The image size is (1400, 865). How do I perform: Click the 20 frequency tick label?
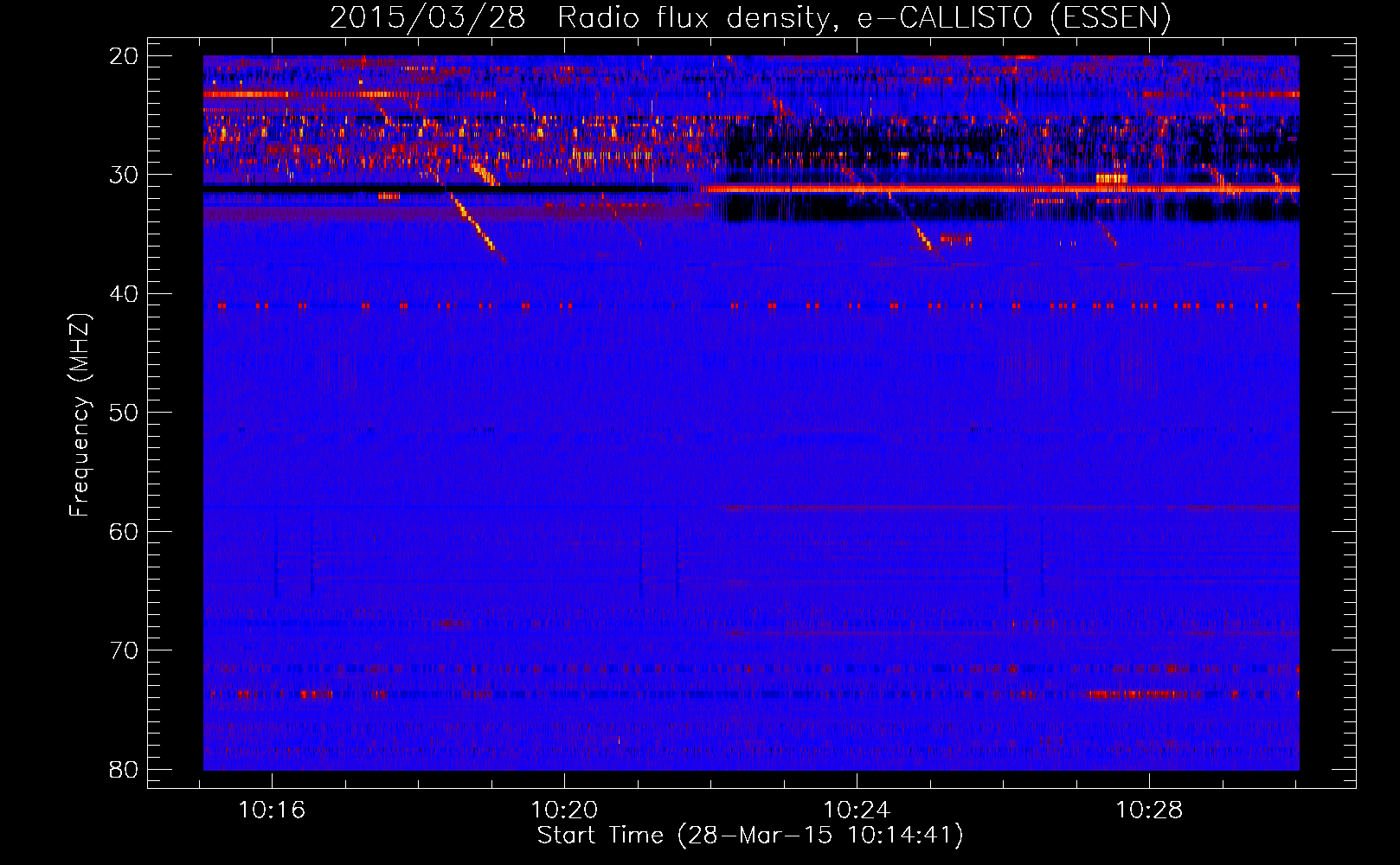click(x=124, y=56)
